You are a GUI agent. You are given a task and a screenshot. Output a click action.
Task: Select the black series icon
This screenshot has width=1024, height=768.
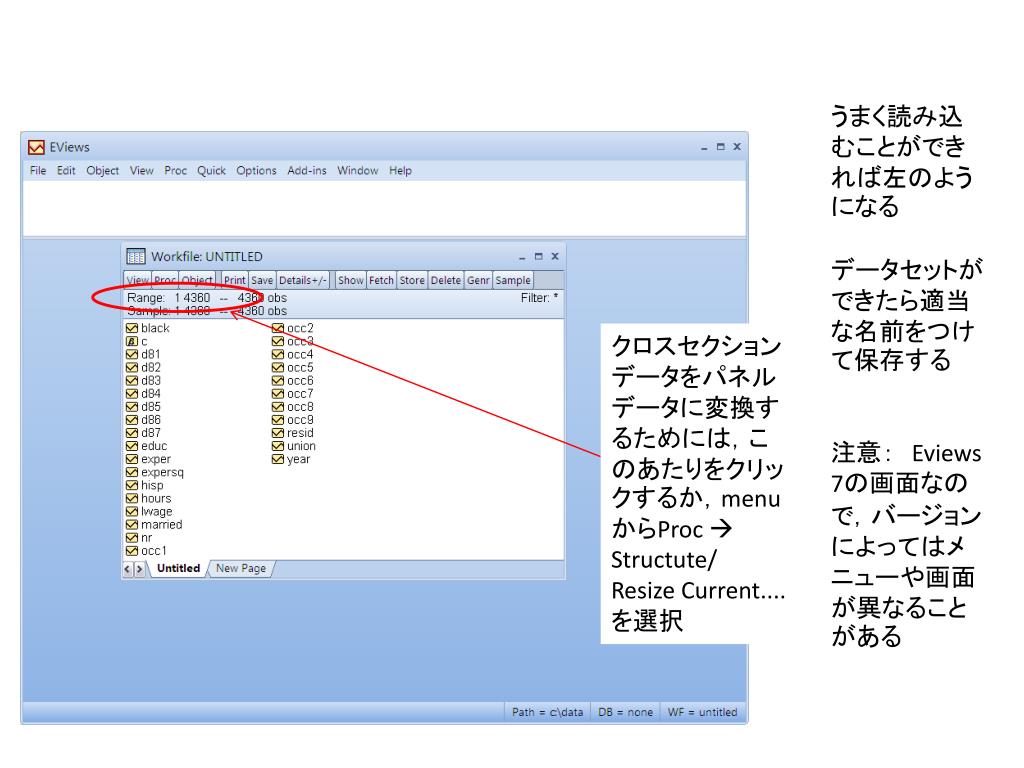(132, 328)
